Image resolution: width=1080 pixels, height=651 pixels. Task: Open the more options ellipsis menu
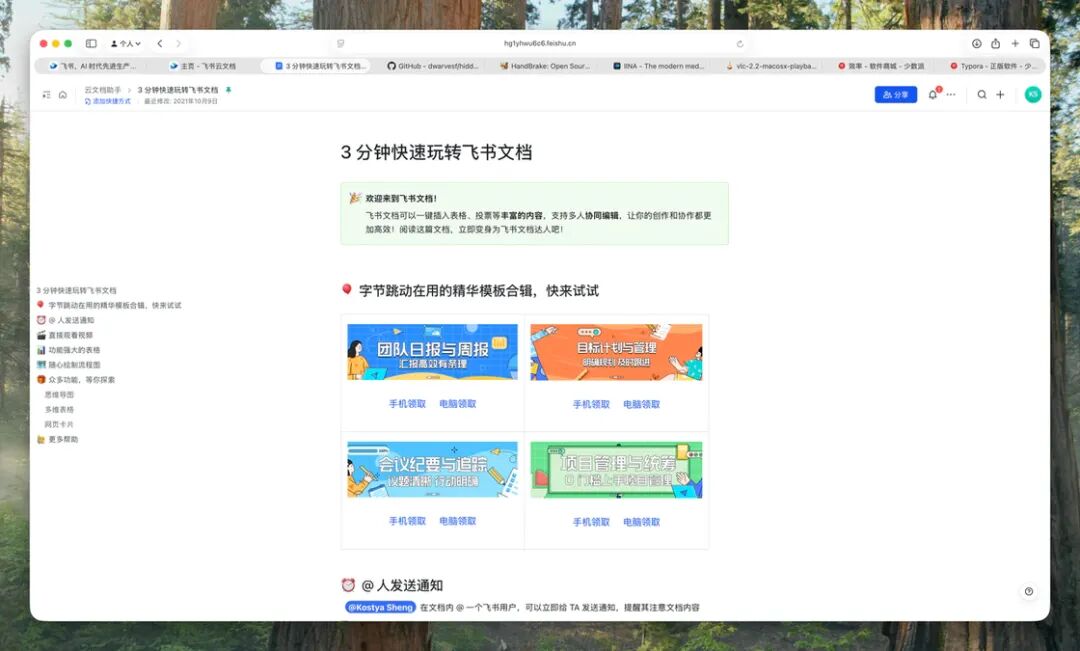pyautogui.click(x=951, y=94)
